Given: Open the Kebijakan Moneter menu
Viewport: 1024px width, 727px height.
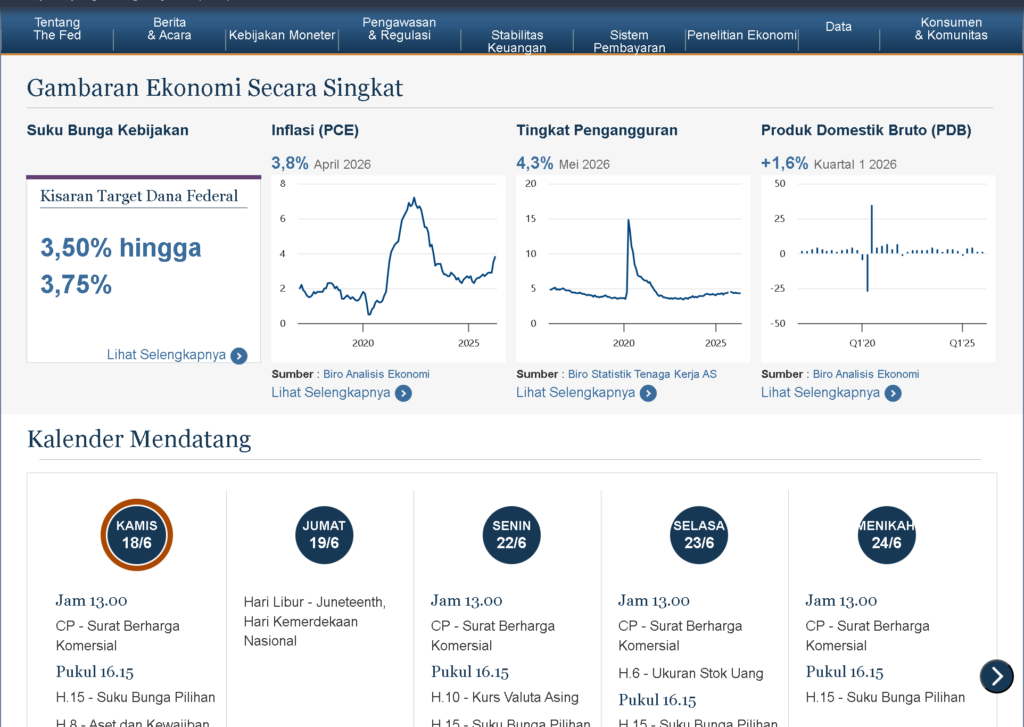Looking at the screenshot, I should [x=281, y=35].
